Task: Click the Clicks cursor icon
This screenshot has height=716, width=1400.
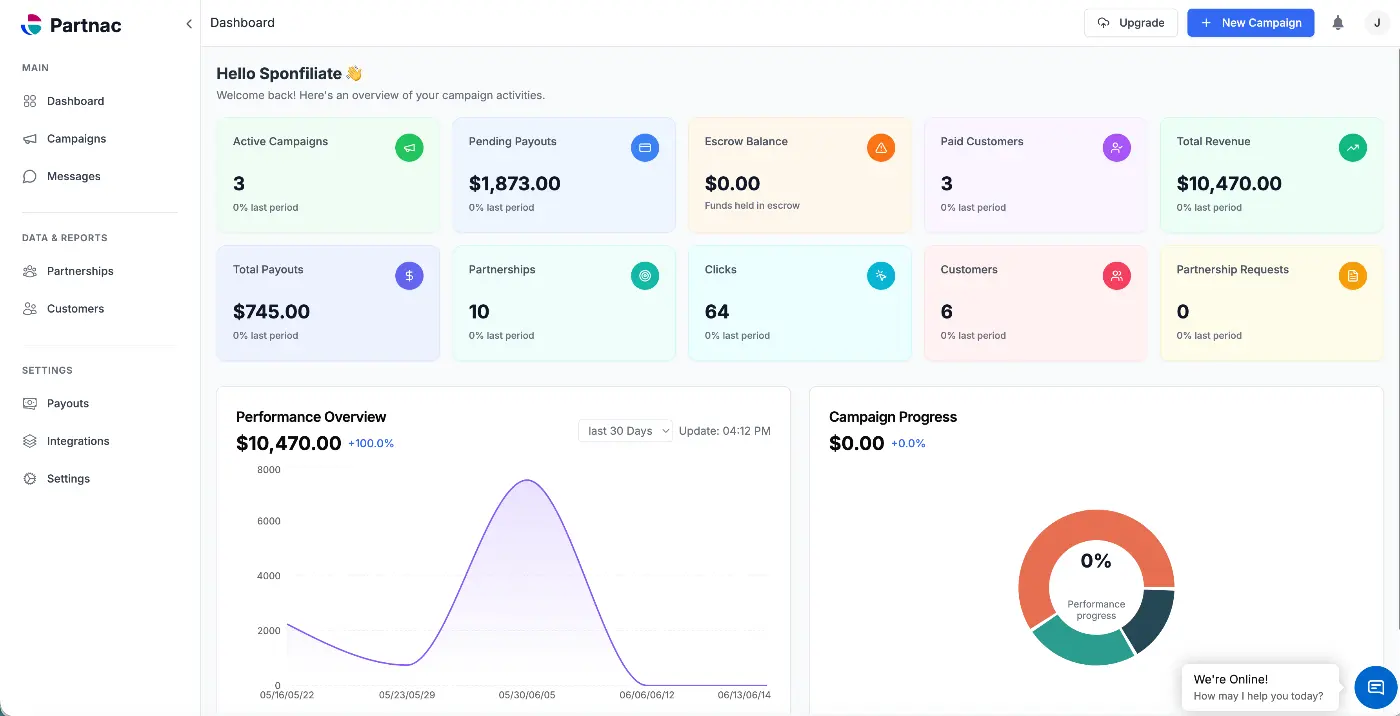Action: click(881, 276)
